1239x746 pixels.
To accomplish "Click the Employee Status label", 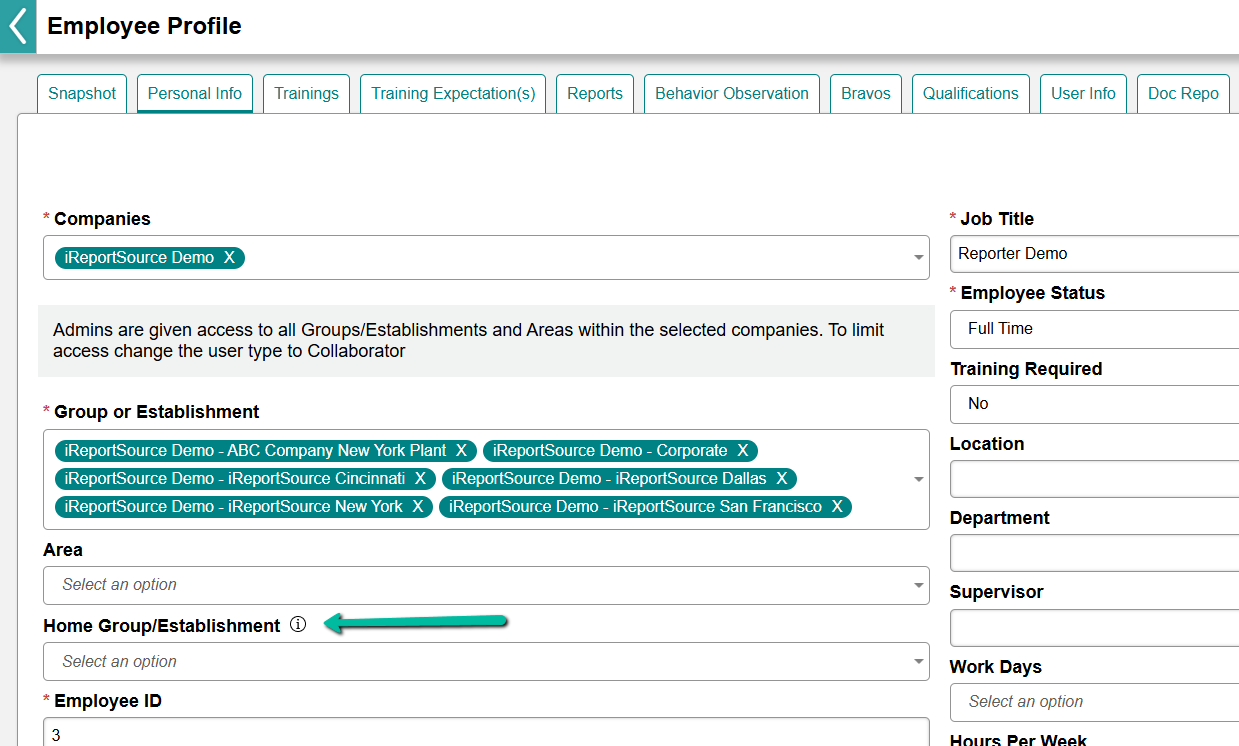I will point(1033,293).
